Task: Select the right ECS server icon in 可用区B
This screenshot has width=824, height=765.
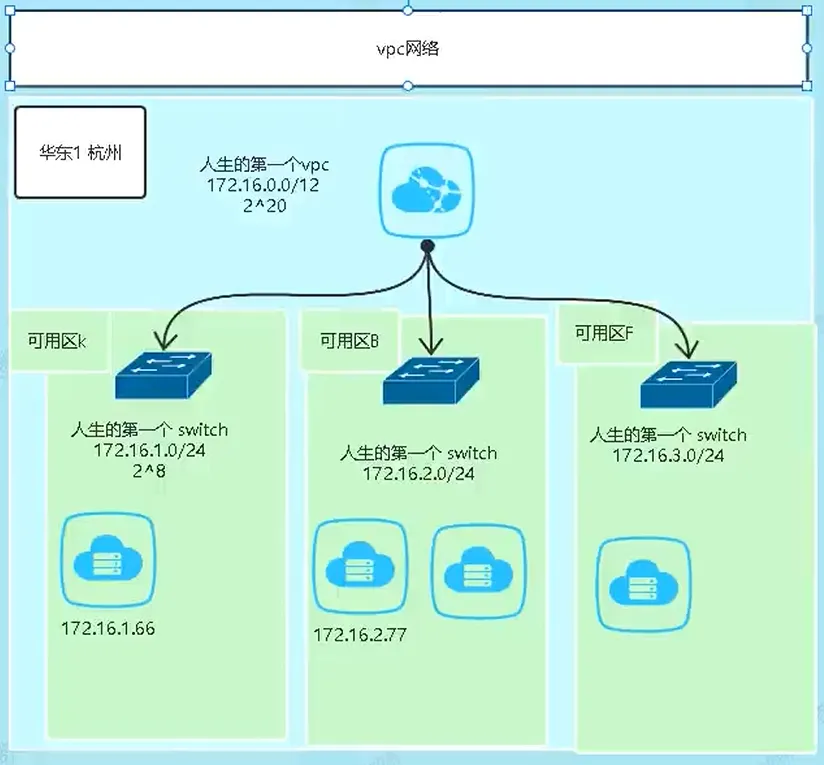Action: [x=477, y=567]
